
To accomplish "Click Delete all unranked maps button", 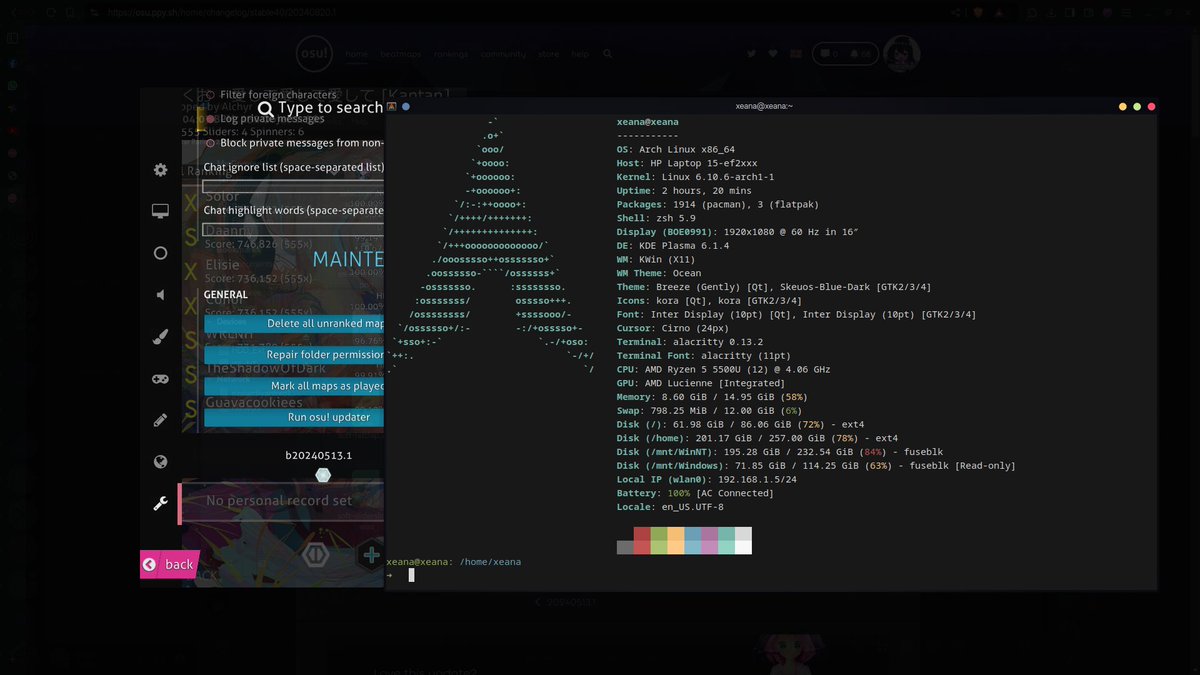I will click(294, 324).
